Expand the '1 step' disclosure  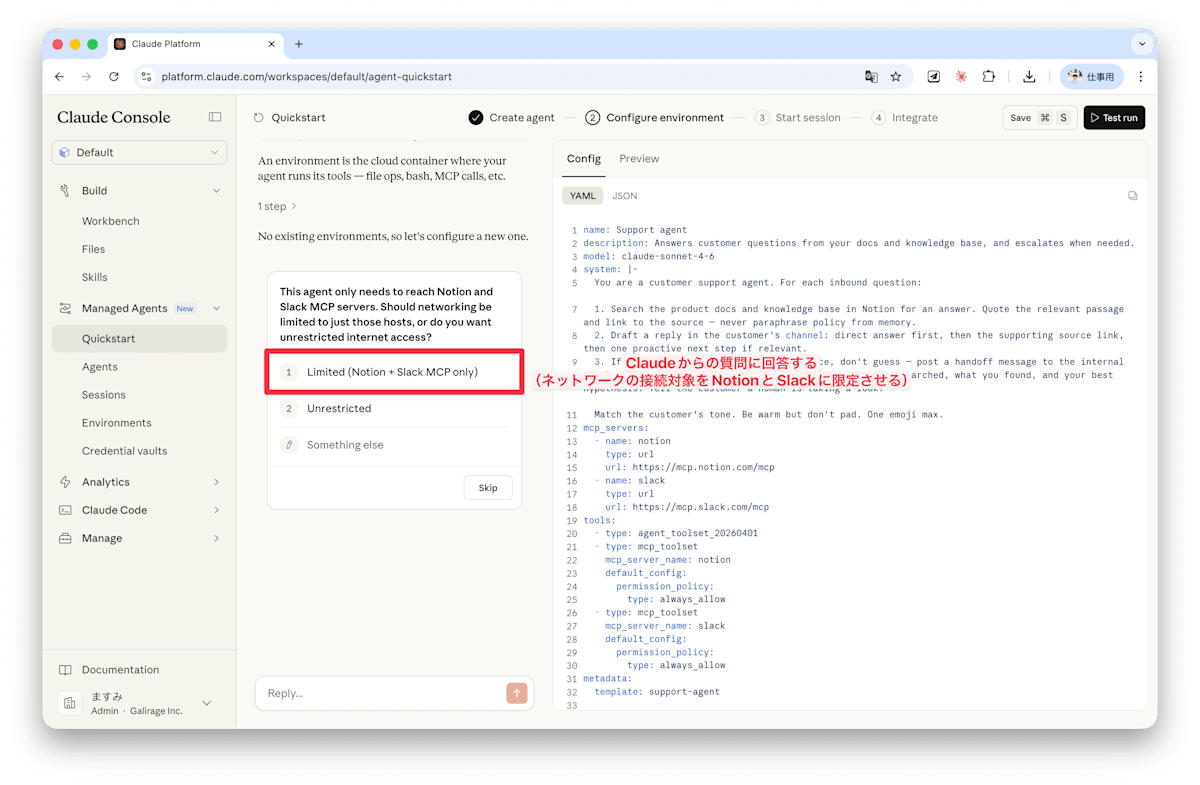point(277,206)
